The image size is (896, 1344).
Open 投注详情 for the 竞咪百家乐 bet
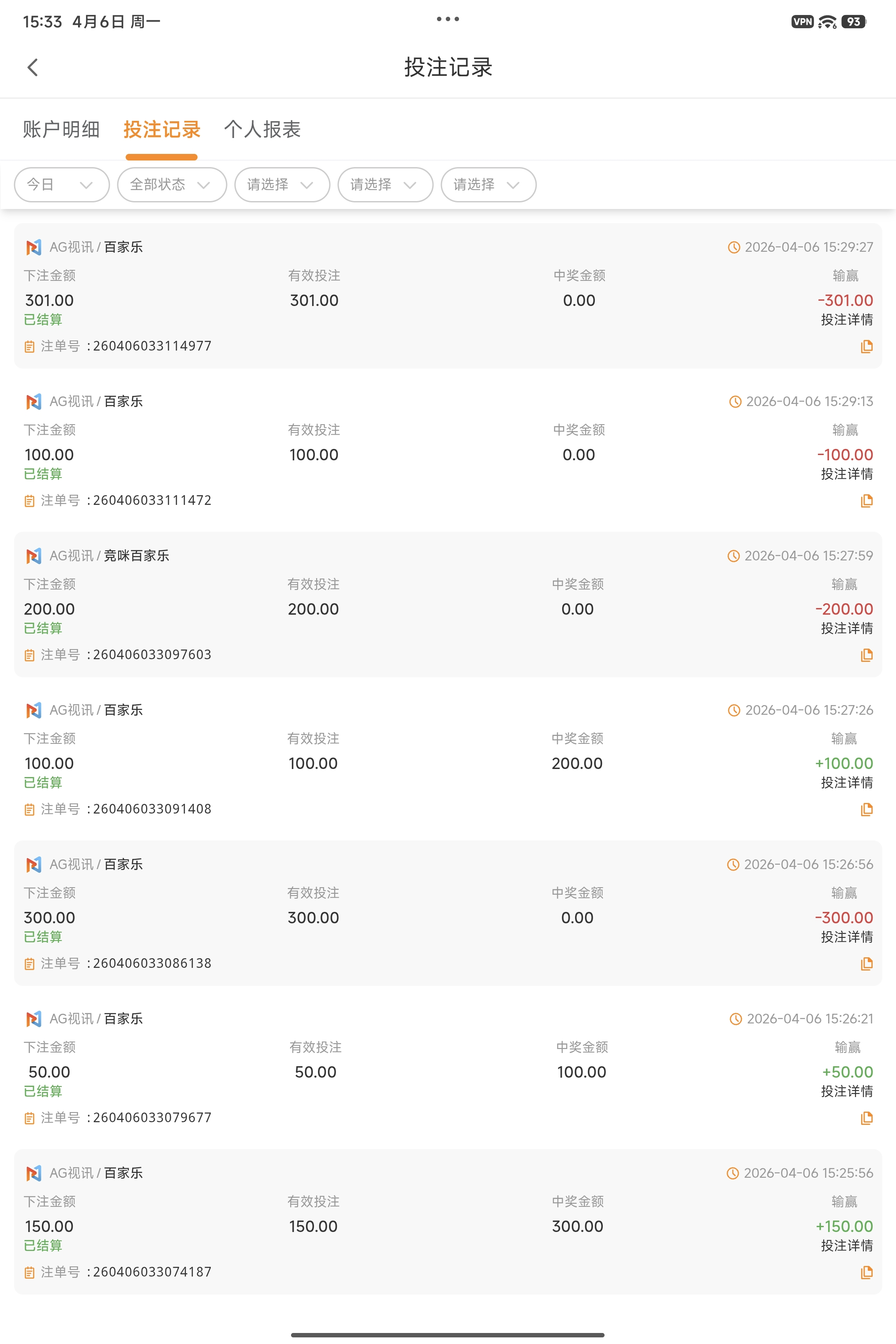(x=846, y=629)
